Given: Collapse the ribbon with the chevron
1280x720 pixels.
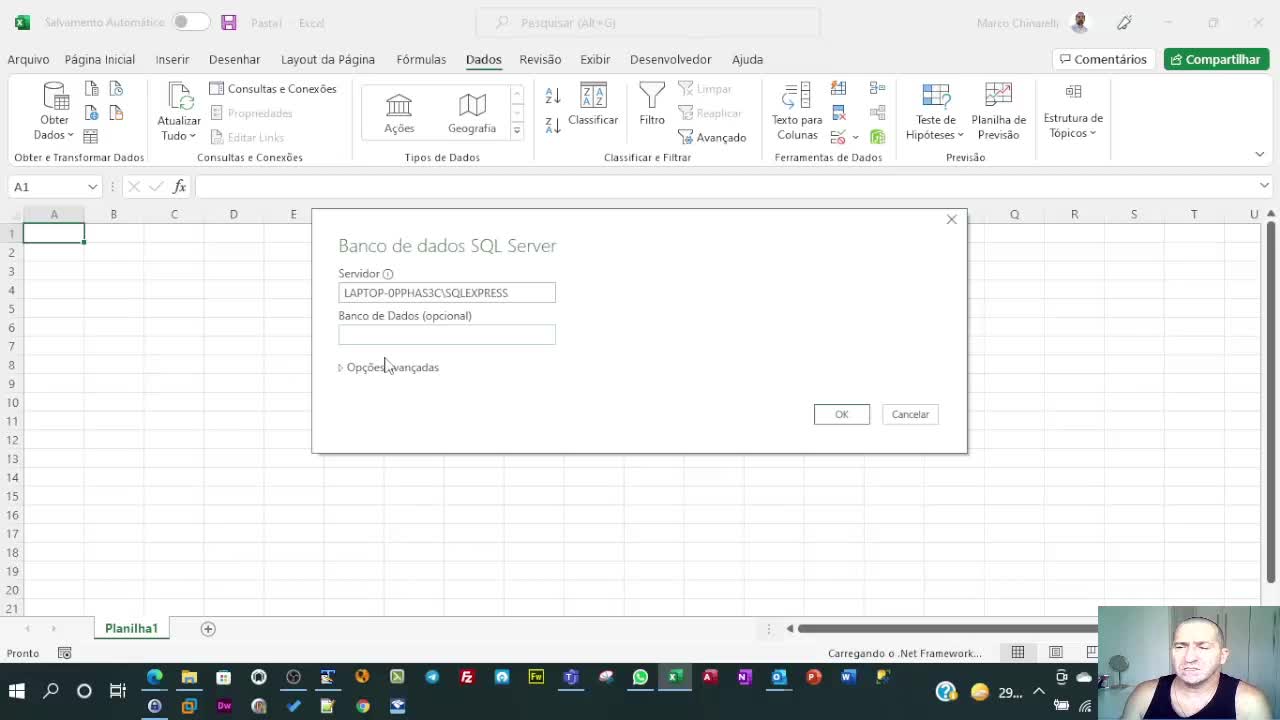Looking at the screenshot, I should pos(1259,154).
